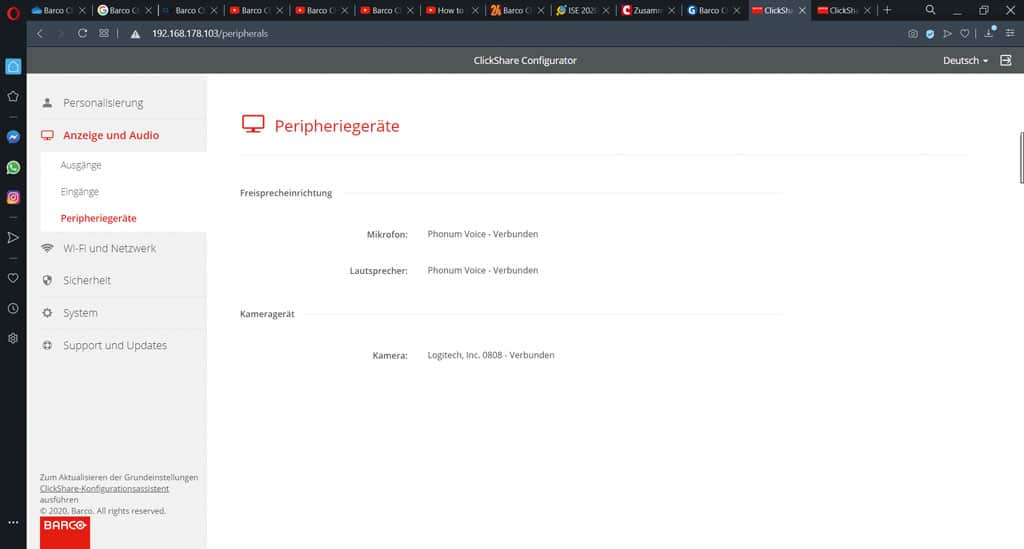Click the not-secure warning triangle icon

click(135, 34)
